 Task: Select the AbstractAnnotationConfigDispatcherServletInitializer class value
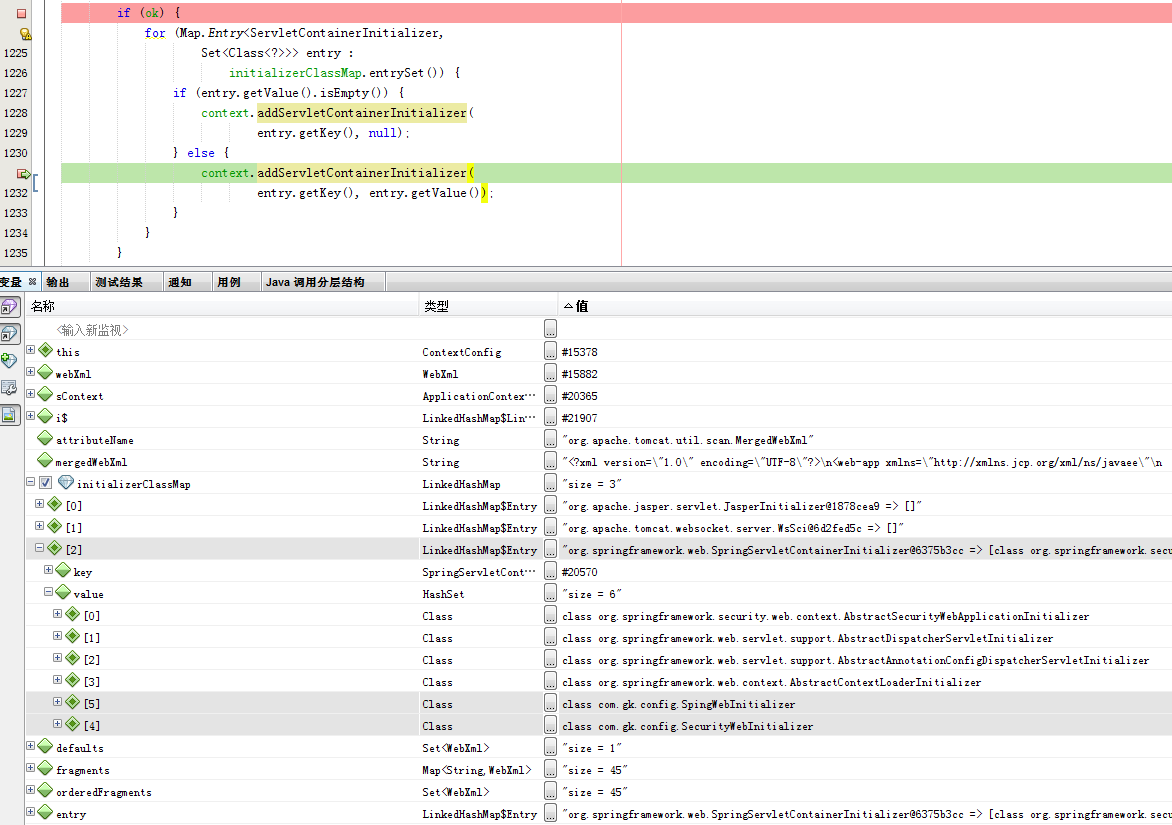pyautogui.click(x=855, y=661)
